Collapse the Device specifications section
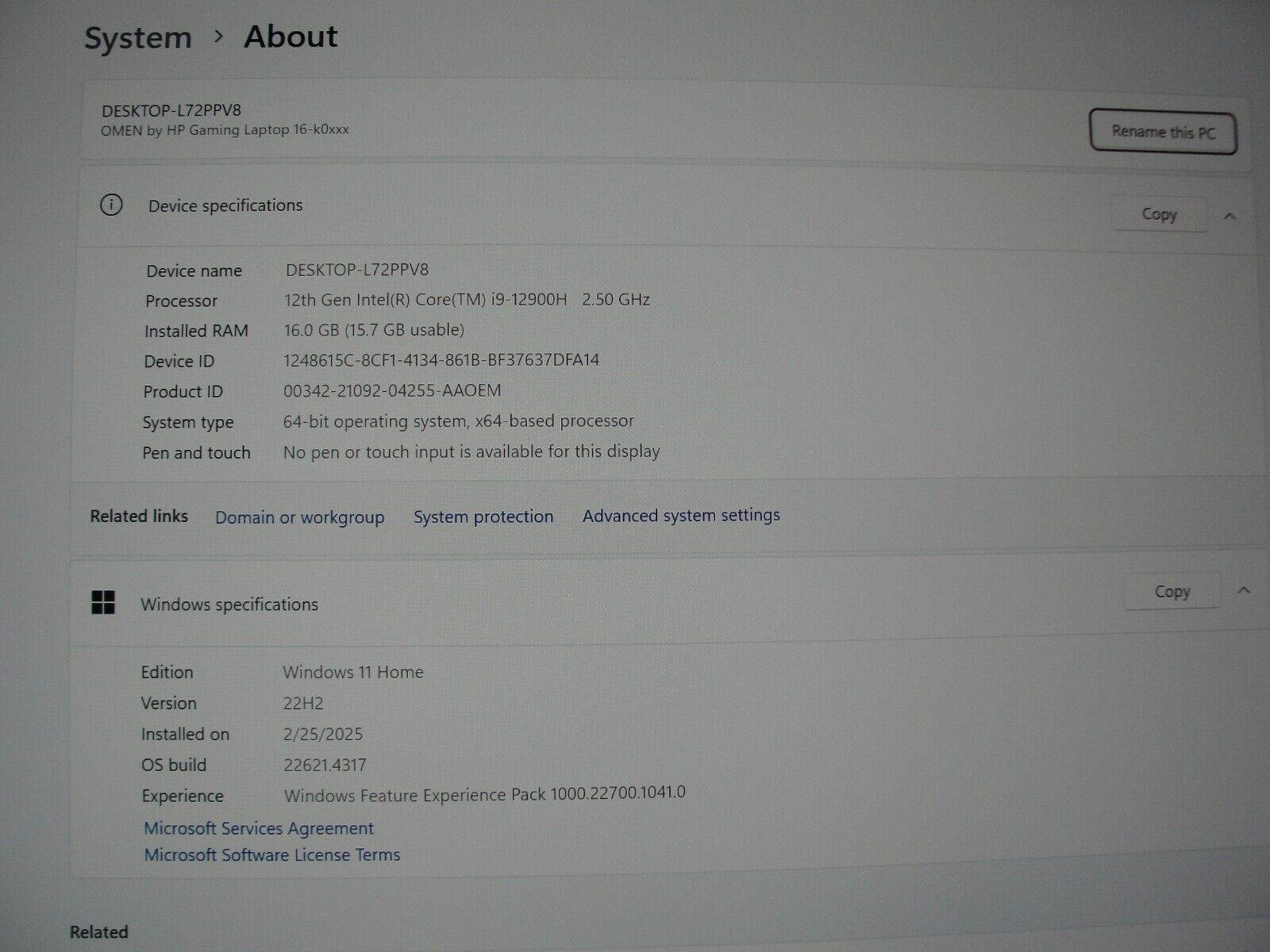This screenshot has width=1270, height=952. coord(1230,216)
